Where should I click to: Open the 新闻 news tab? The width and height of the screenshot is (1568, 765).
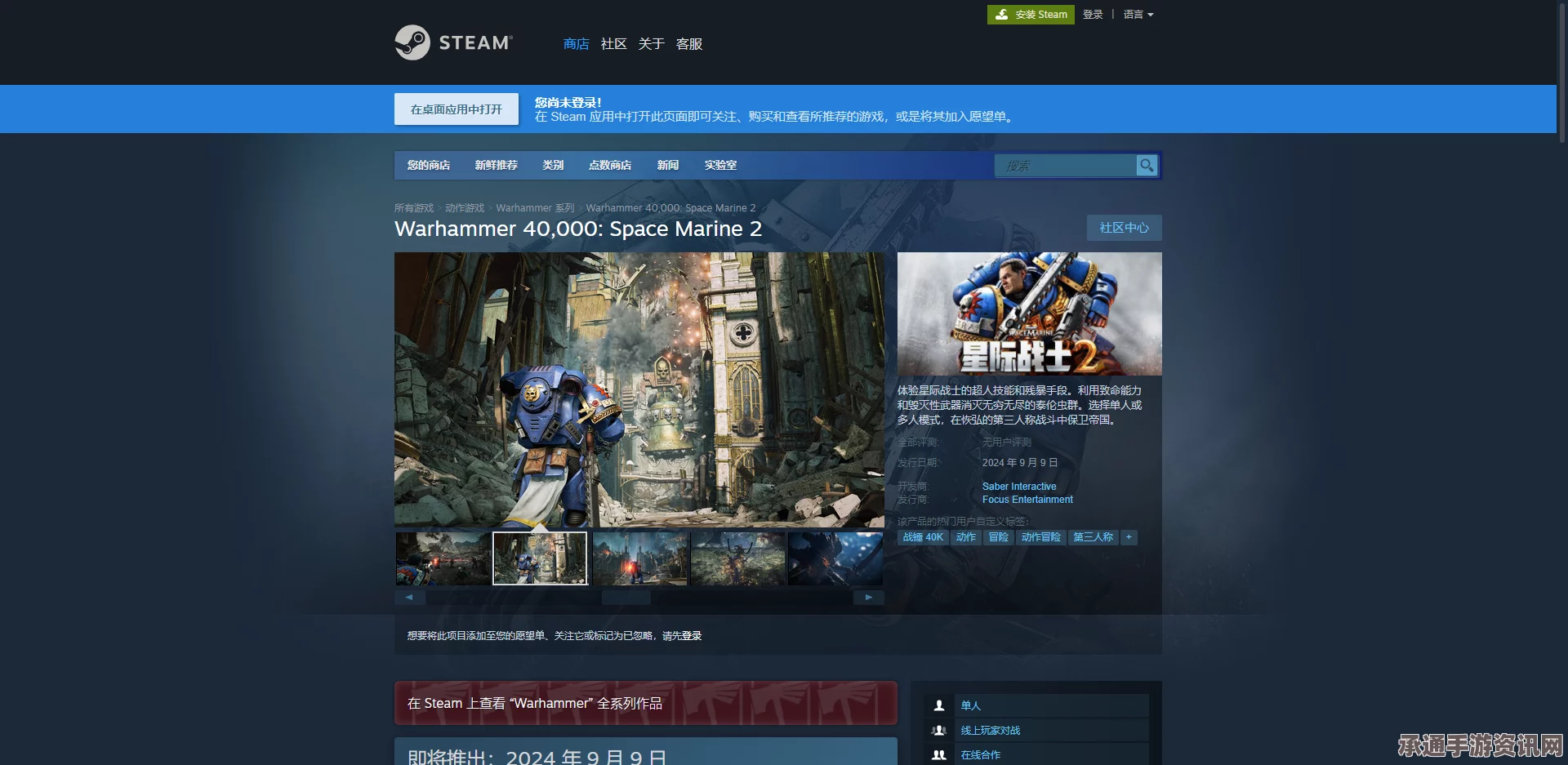click(x=668, y=165)
